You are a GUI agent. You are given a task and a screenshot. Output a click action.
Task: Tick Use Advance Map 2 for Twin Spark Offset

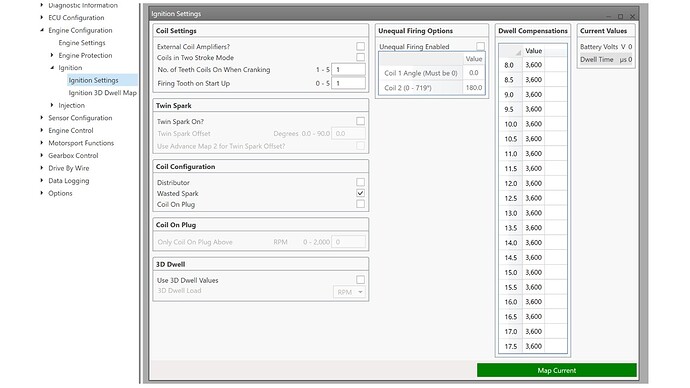pyautogui.click(x=360, y=146)
